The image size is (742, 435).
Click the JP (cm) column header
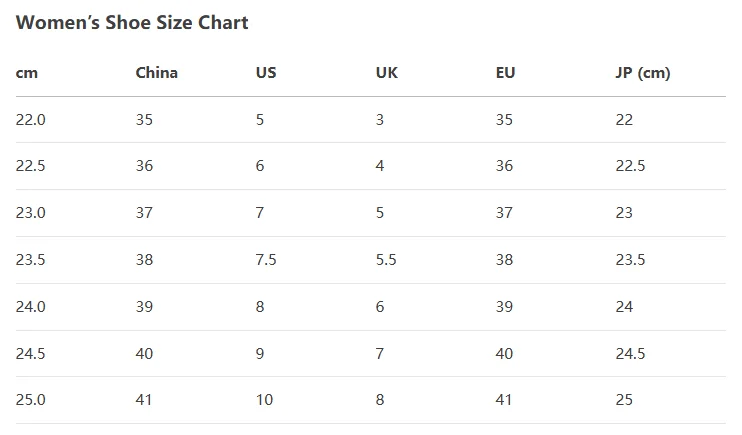tap(642, 73)
